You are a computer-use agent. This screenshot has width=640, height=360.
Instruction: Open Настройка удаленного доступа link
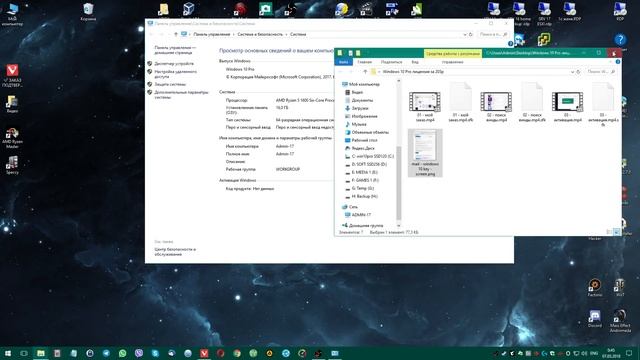[x=176, y=74]
